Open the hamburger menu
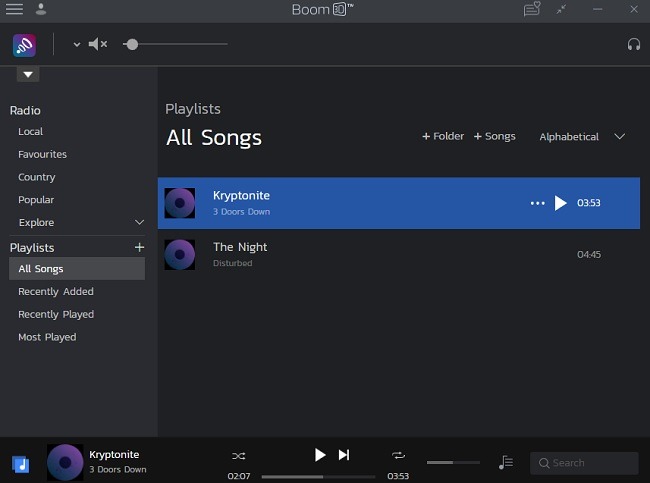This screenshot has height=483, width=650. coord(15,9)
